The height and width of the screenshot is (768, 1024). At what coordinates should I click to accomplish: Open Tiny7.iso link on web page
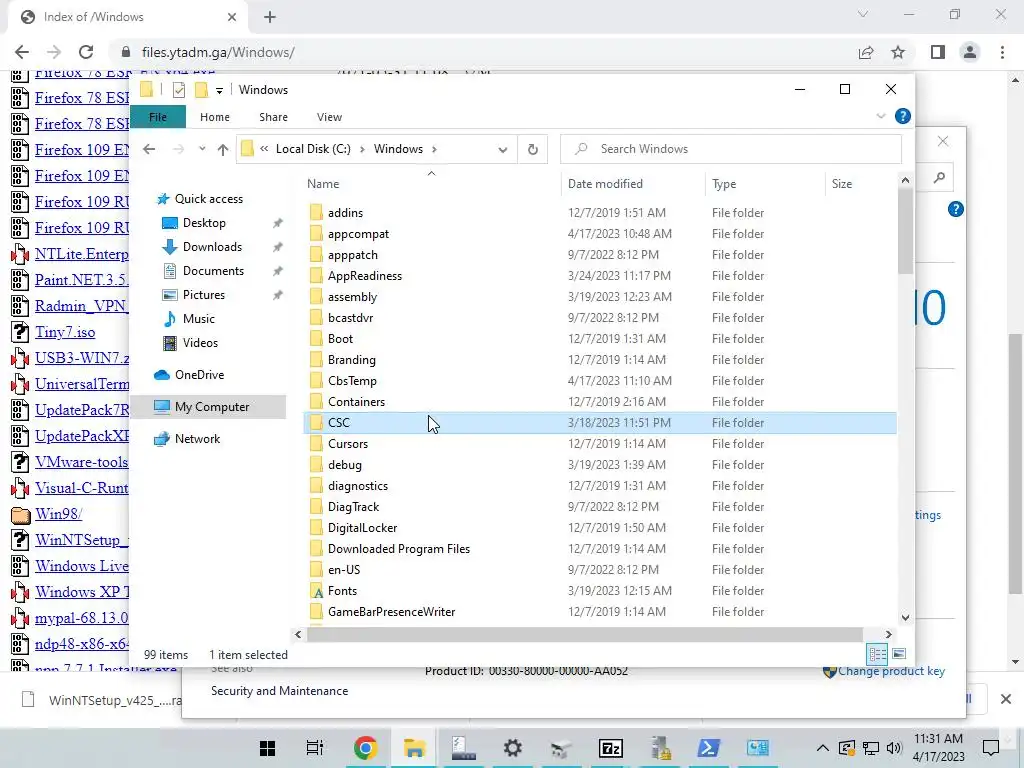tap(65, 332)
